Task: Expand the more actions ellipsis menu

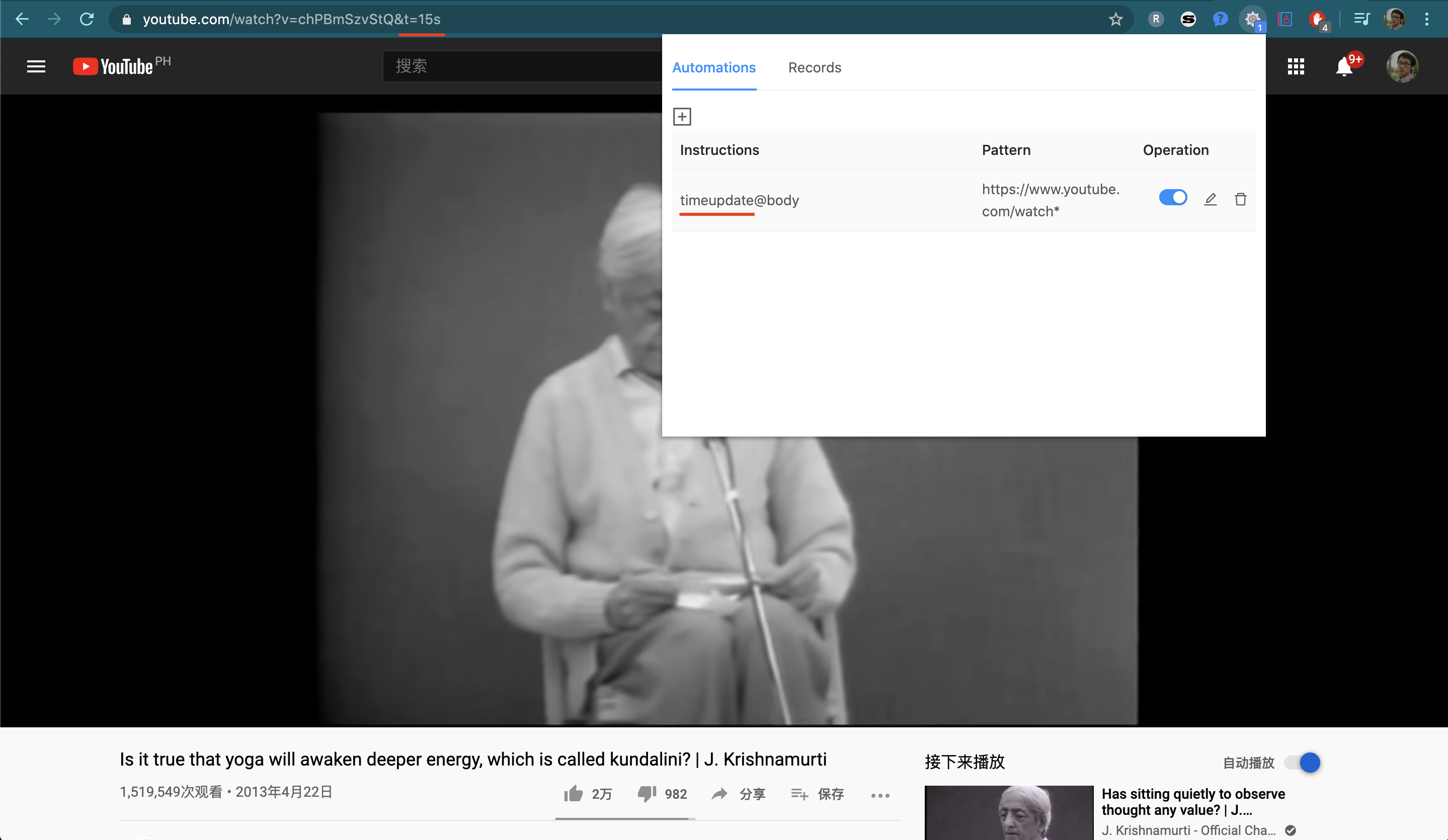Action: 879,795
